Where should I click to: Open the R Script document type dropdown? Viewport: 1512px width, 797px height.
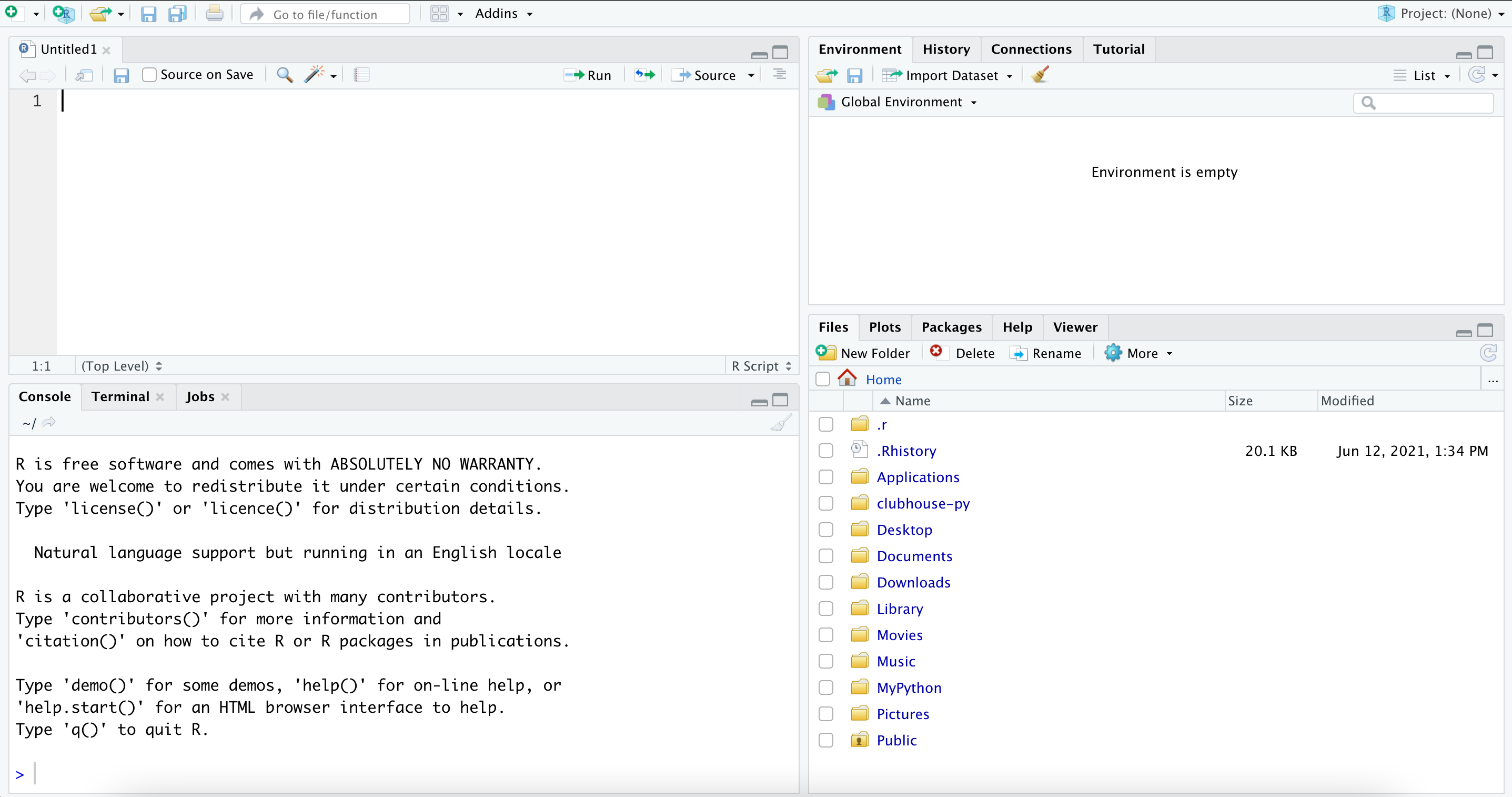point(761,365)
